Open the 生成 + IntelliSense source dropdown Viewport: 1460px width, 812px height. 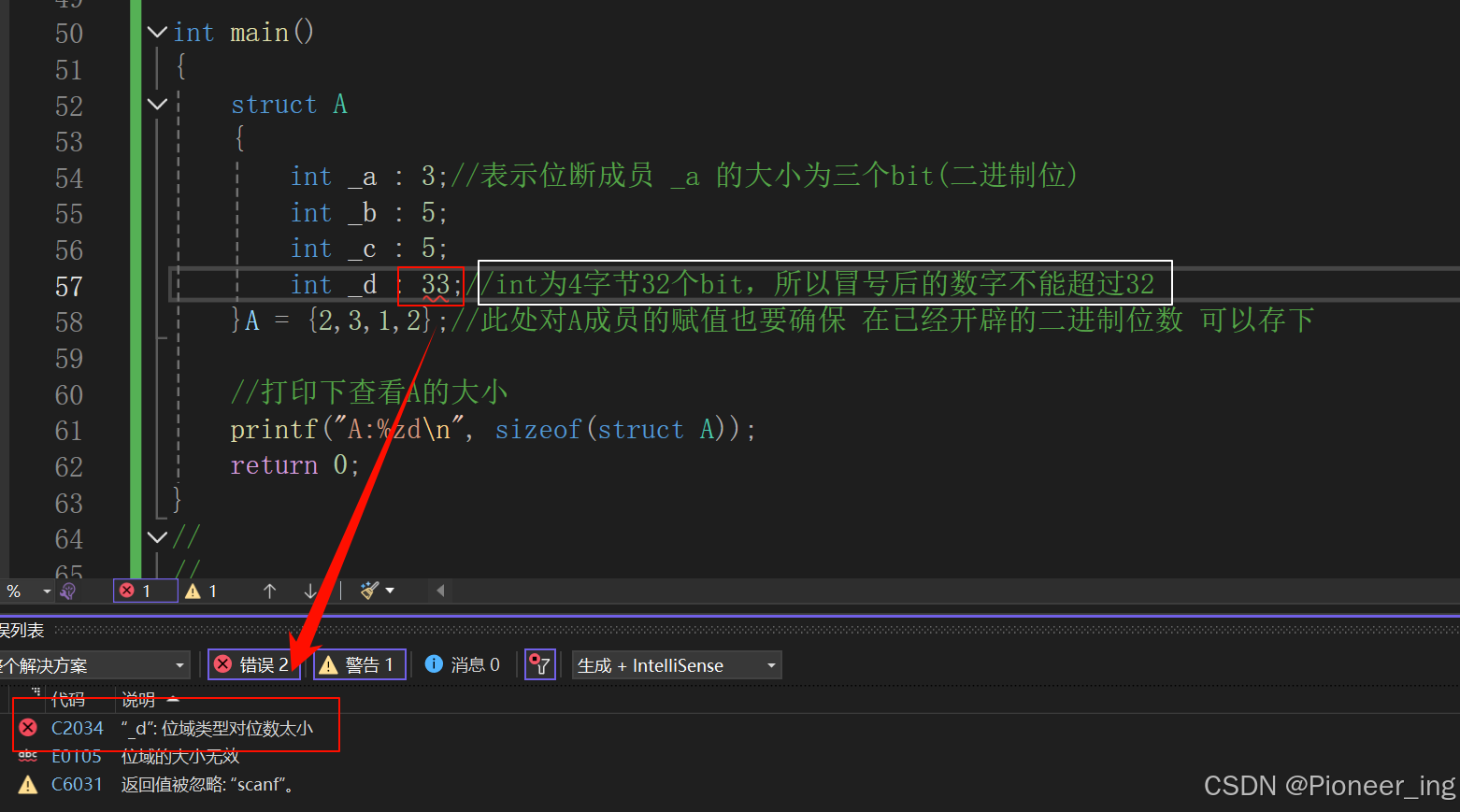click(x=677, y=665)
